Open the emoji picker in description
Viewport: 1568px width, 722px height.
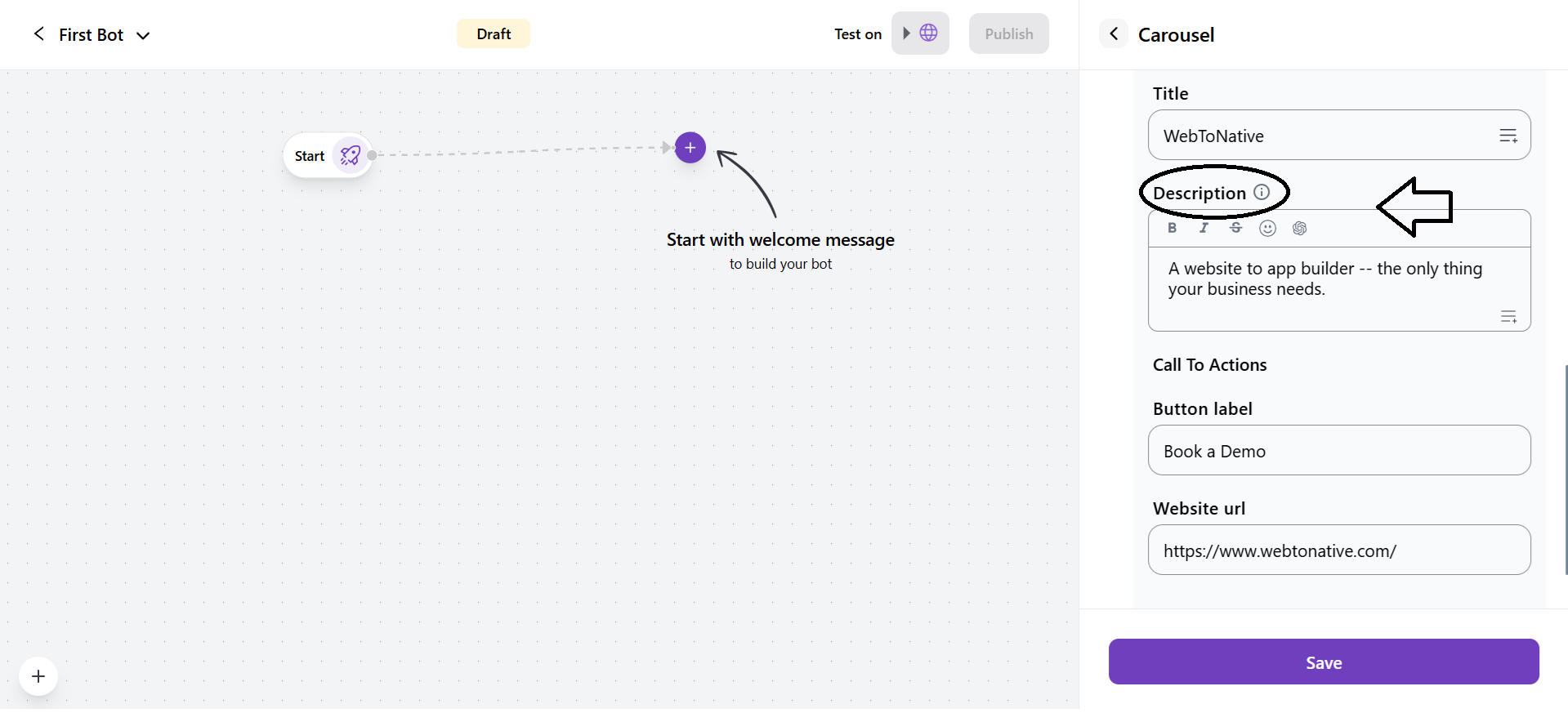click(1267, 228)
